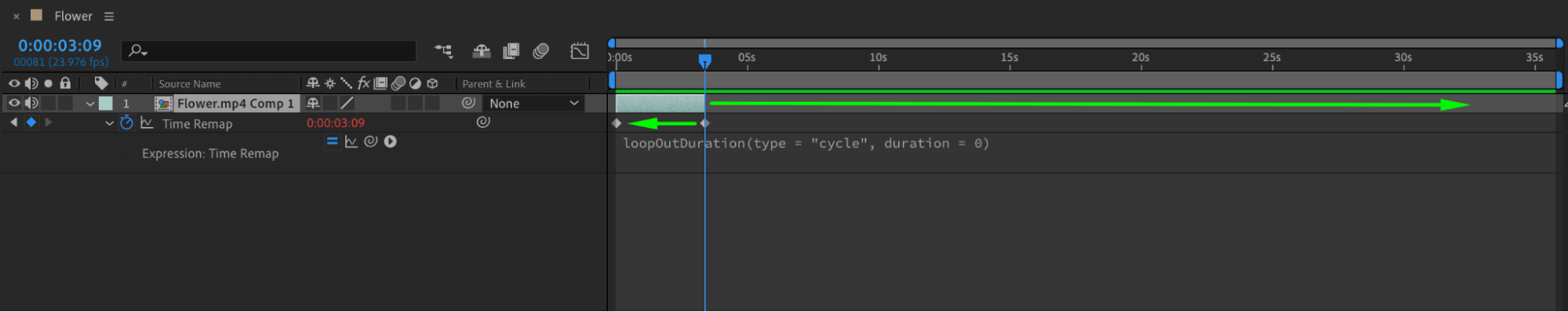This screenshot has width=1568, height=312.
Task: Open the Graph Editor button
Action: click(580, 51)
